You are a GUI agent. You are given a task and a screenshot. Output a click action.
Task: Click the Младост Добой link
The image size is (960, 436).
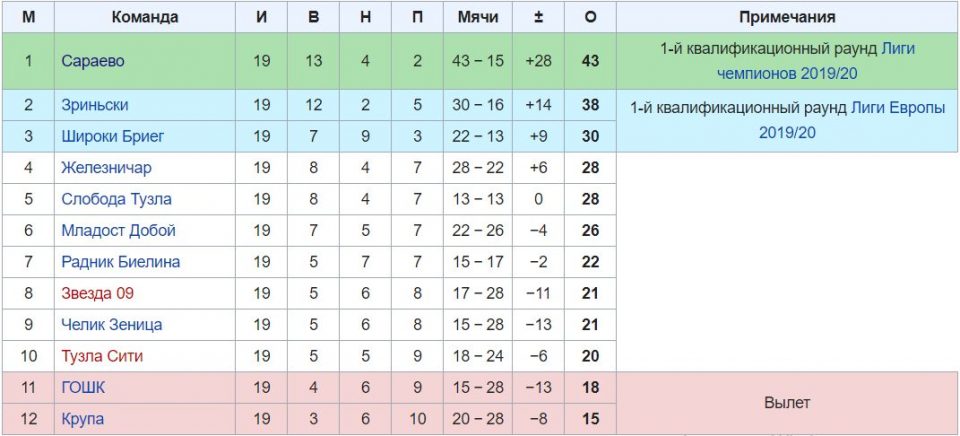pos(118,230)
